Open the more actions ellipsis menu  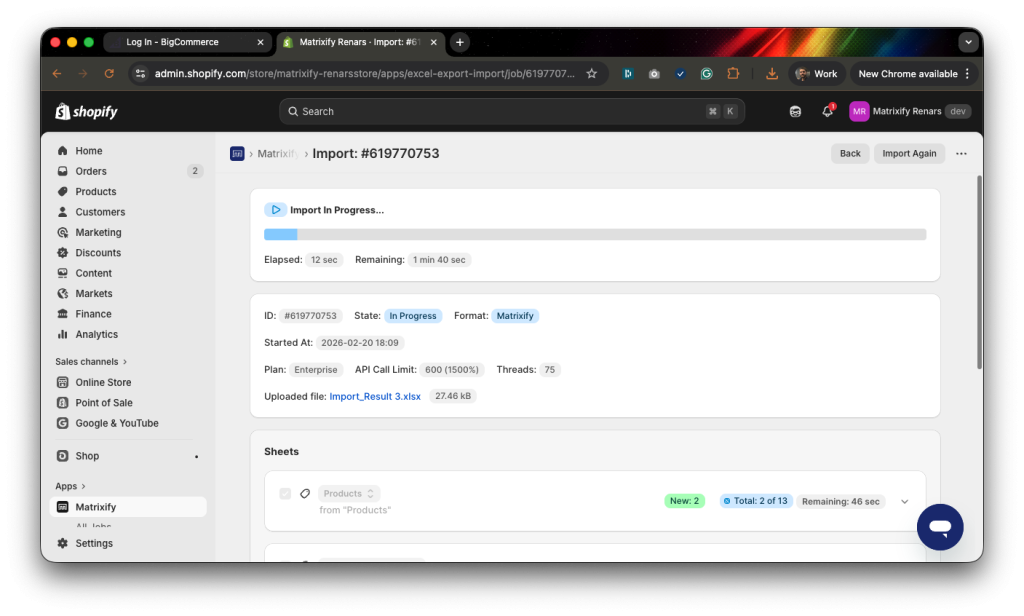point(961,153)
